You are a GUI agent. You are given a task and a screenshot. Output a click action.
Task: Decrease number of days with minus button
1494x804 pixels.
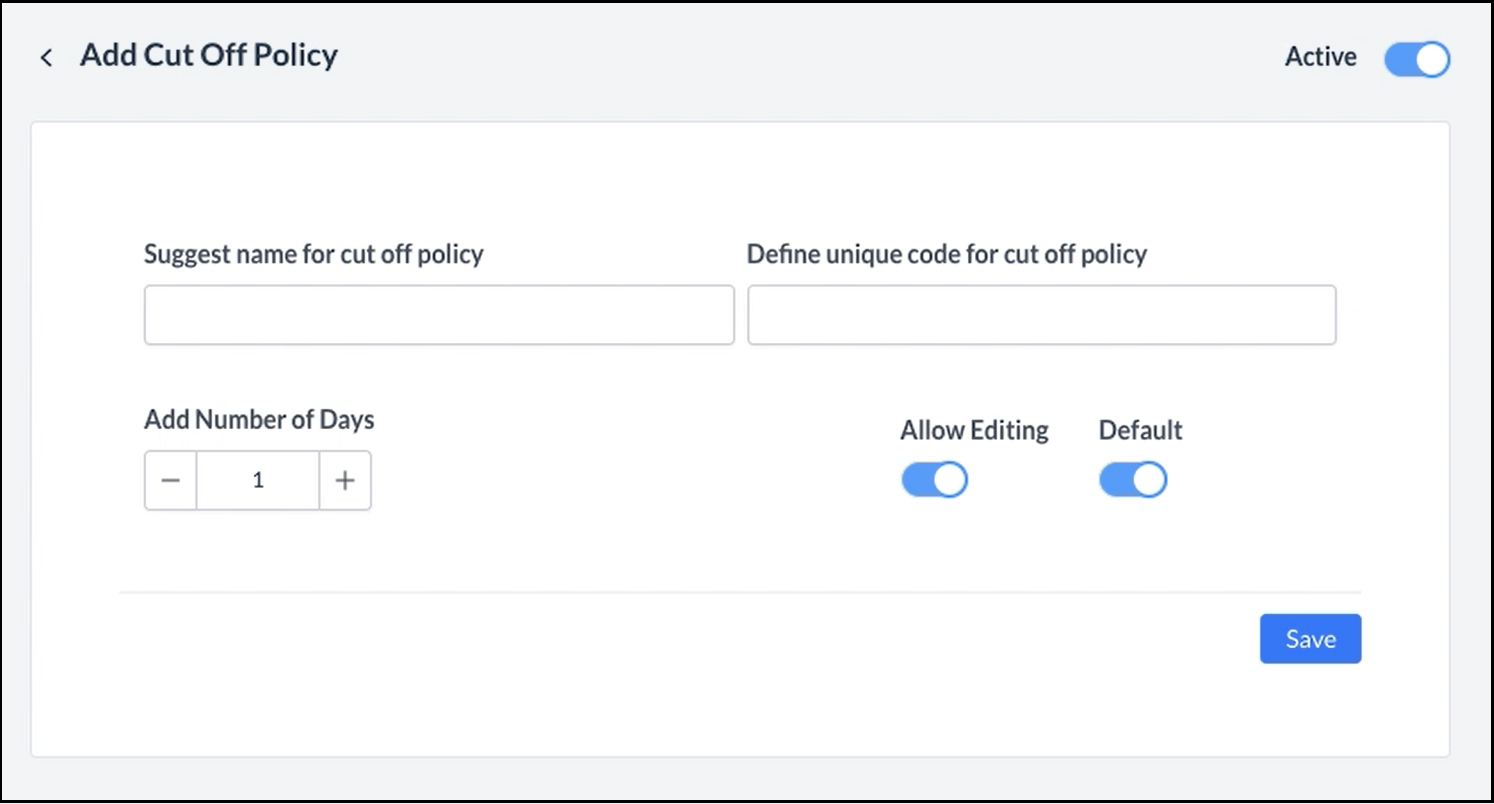pos(171,481)
